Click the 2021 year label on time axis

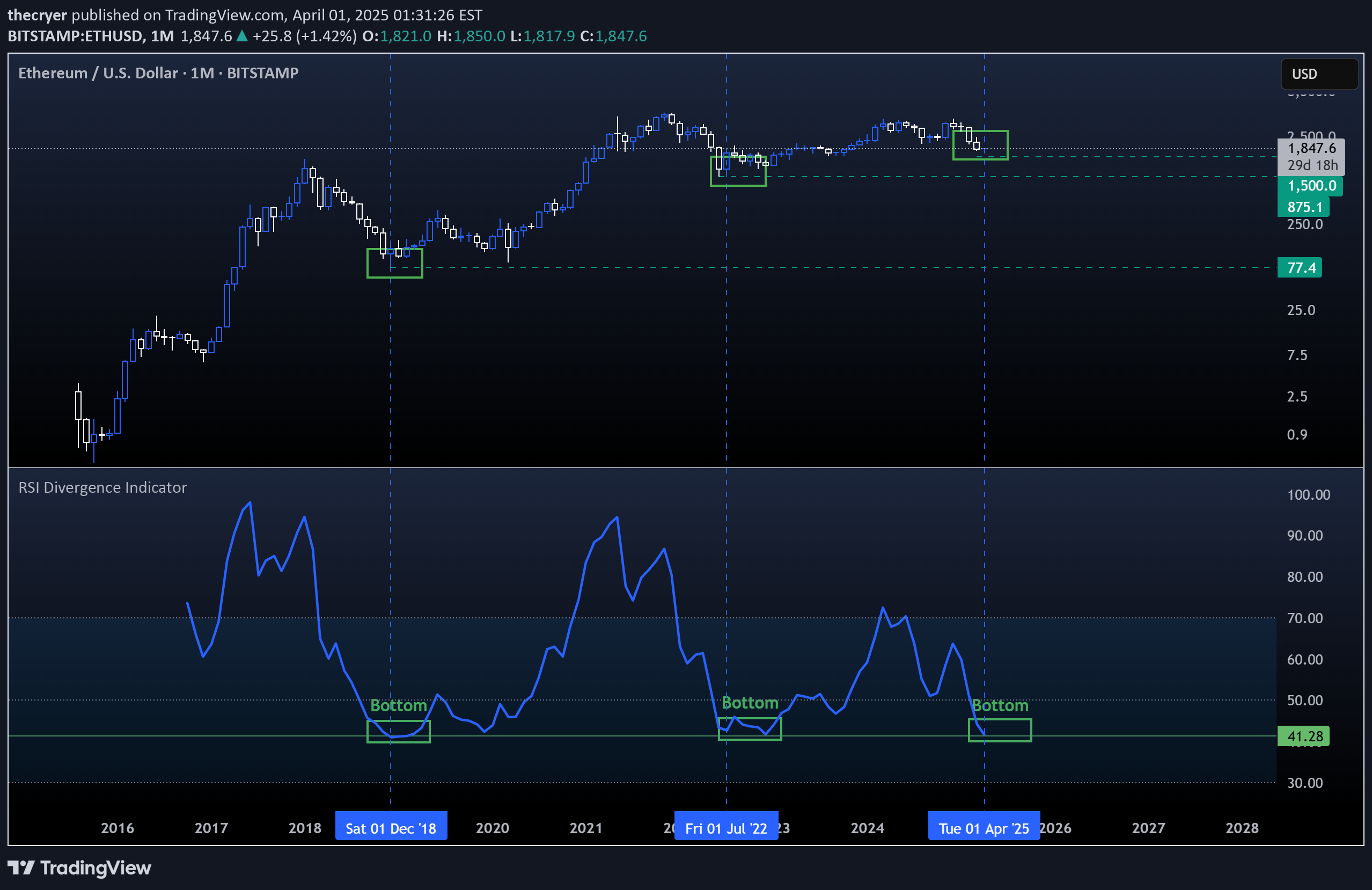586,828
